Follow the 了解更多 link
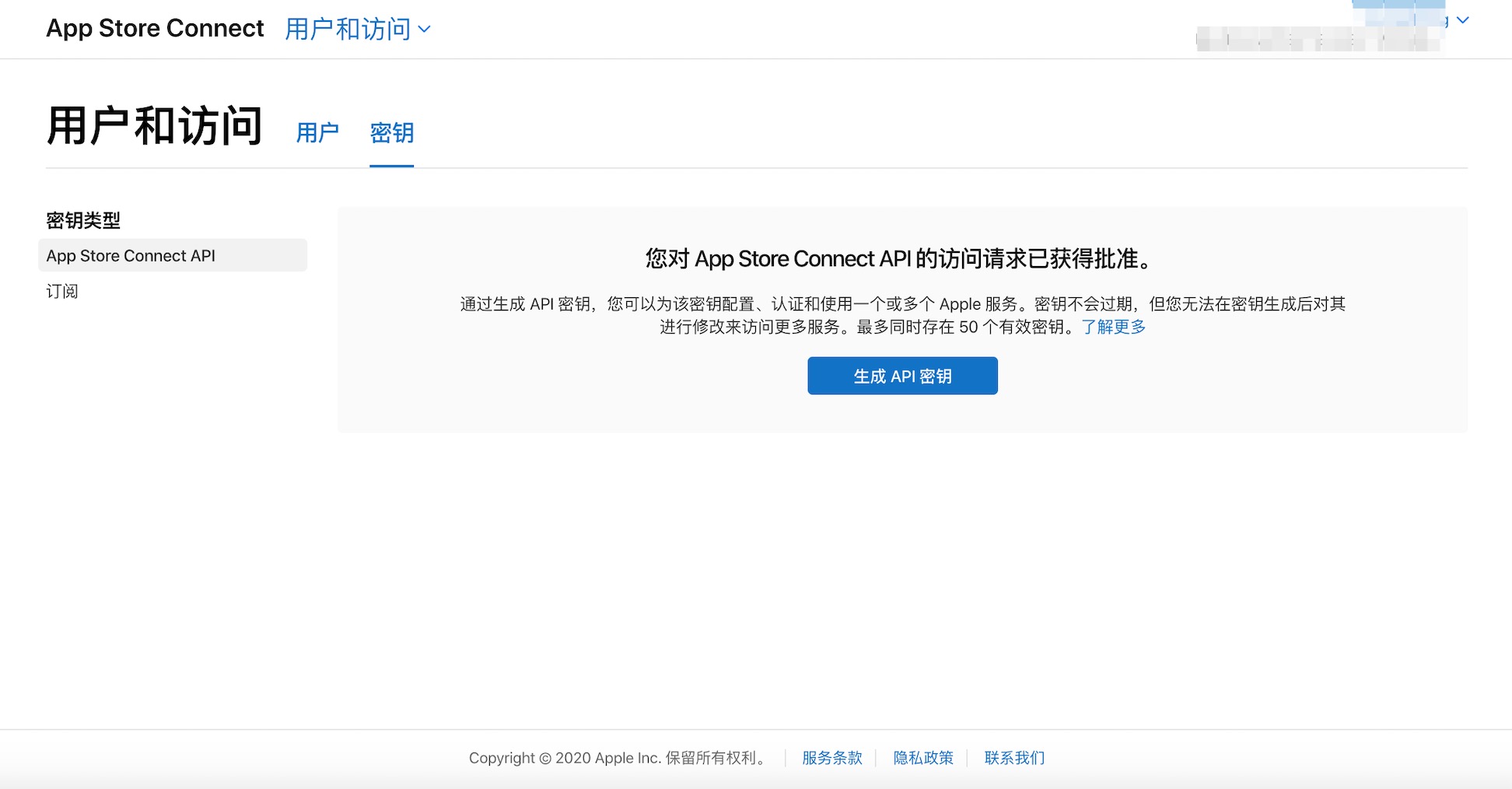Viewport: 1512px width, 789px height. click(1113, 327)
